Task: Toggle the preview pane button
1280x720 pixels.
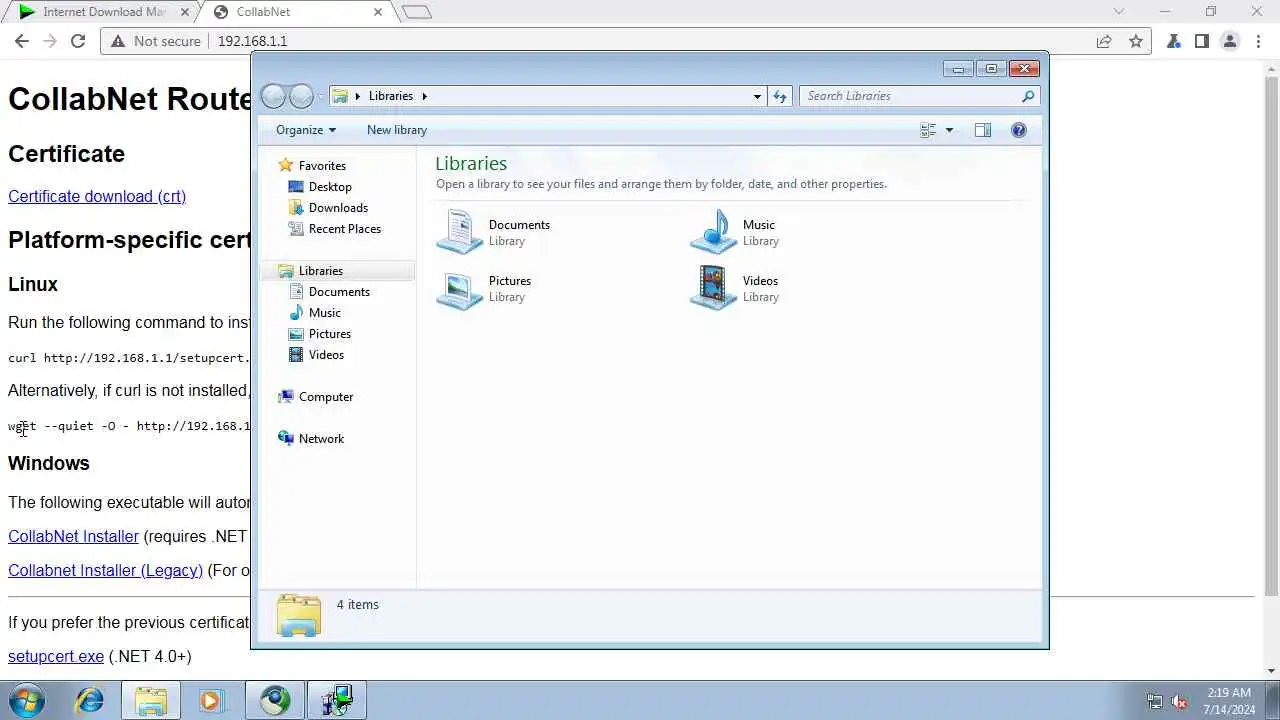Action: pyautogui.click(x=983, y=130)
